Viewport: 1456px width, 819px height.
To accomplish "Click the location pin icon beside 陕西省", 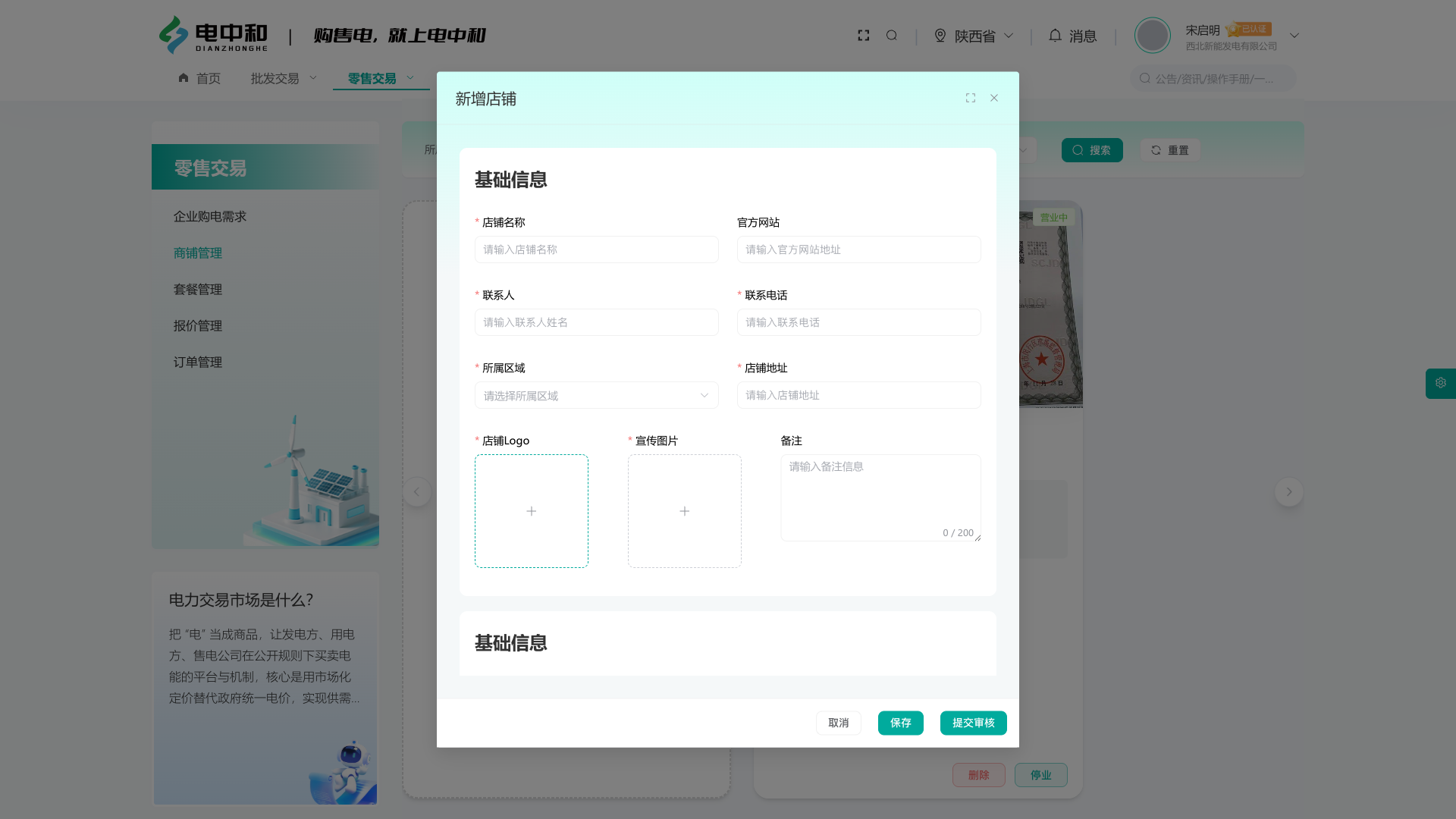I will (x=940, y=36).
